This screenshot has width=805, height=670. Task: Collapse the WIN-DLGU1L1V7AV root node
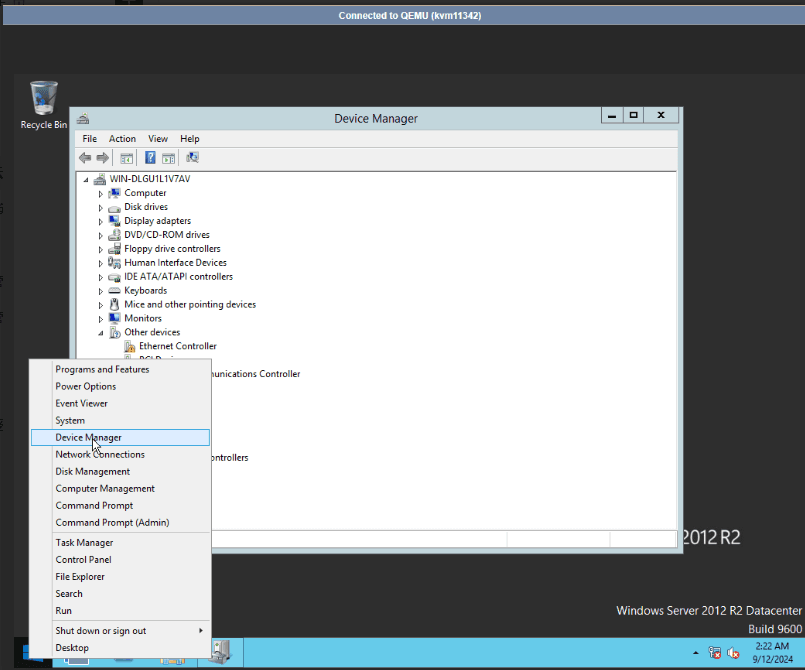86,180
